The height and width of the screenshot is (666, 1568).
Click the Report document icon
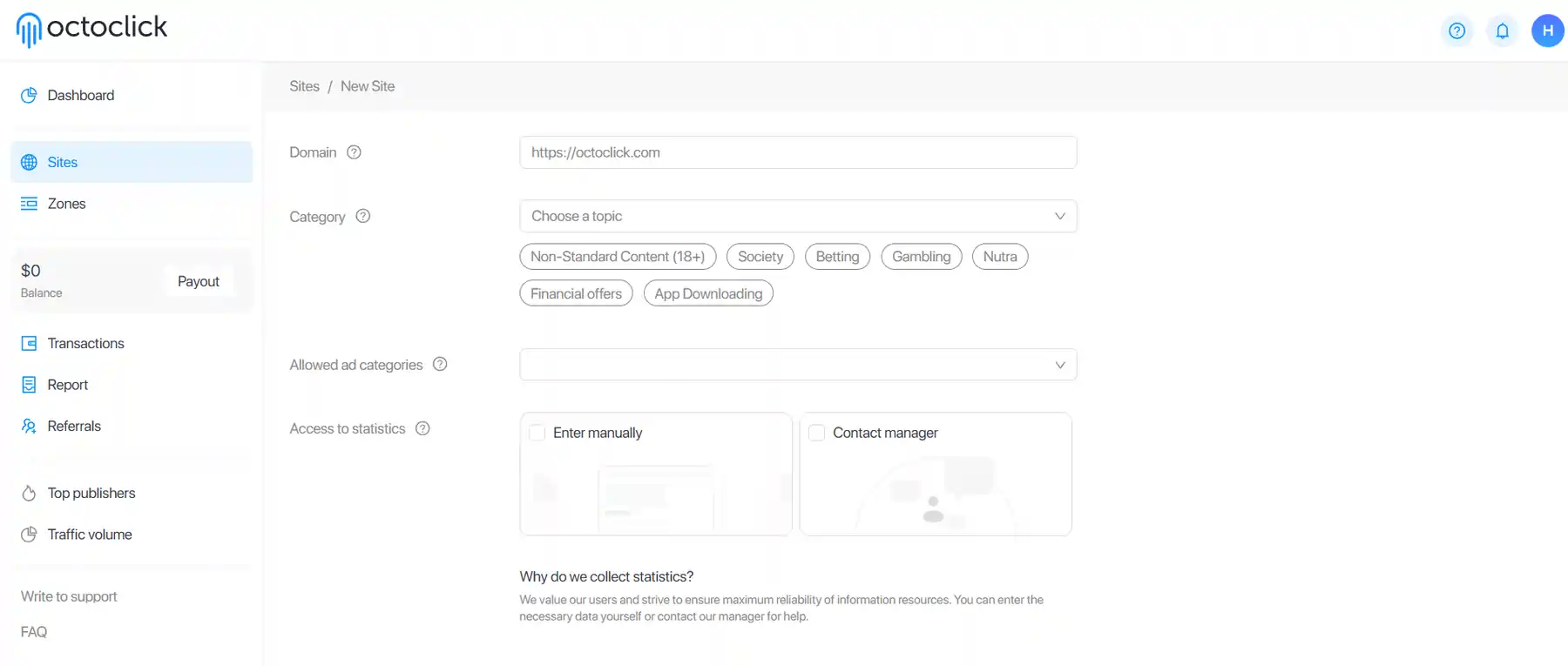tap(29, 385)
